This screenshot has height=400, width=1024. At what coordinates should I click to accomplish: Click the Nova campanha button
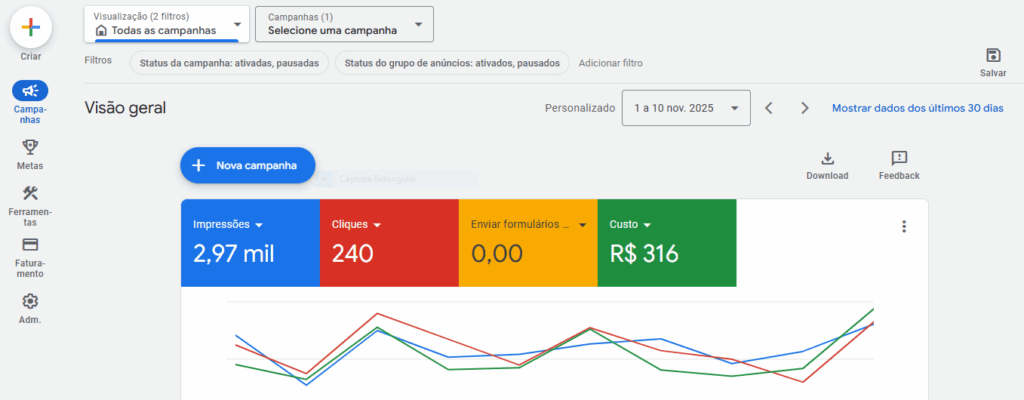(x=247, y=166)
